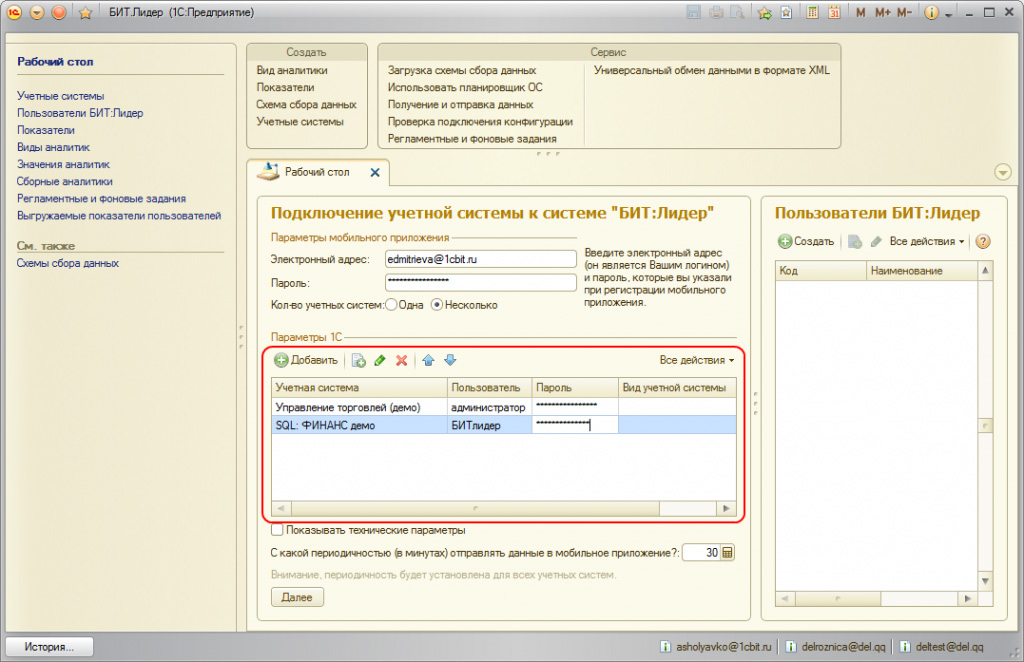Viewport: 1024px width, 662px height.
Task: Click the "Электронный адрес" input field
Action: coord(481,259)
